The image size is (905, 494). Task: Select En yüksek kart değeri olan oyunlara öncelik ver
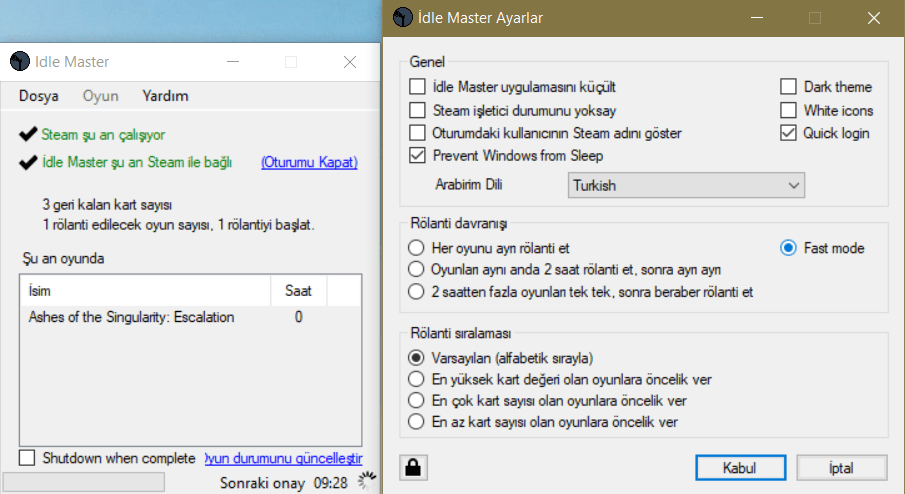pos(416,379)
